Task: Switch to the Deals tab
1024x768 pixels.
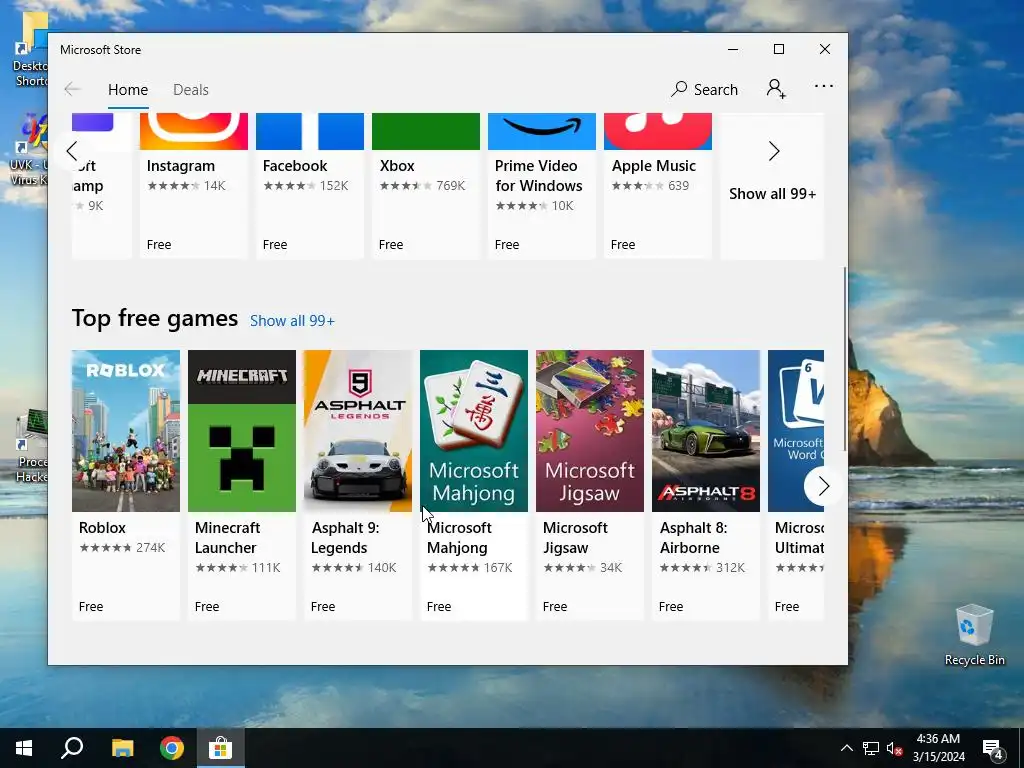Action: click(191, 89)
